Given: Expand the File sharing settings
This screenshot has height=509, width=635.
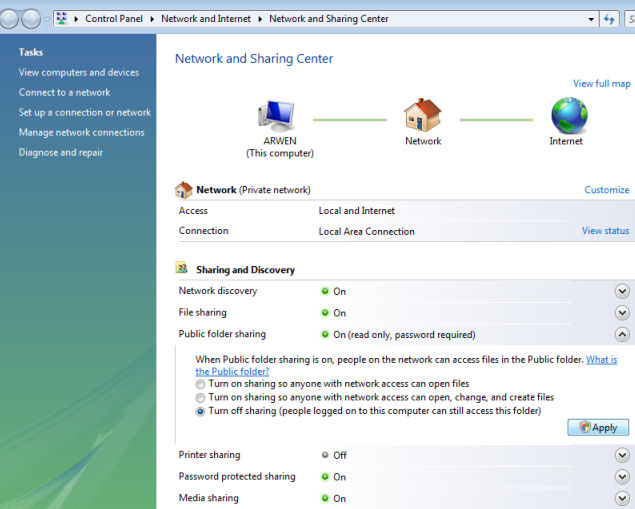Looking at the screenshot, I should click(x=622, y=313).
